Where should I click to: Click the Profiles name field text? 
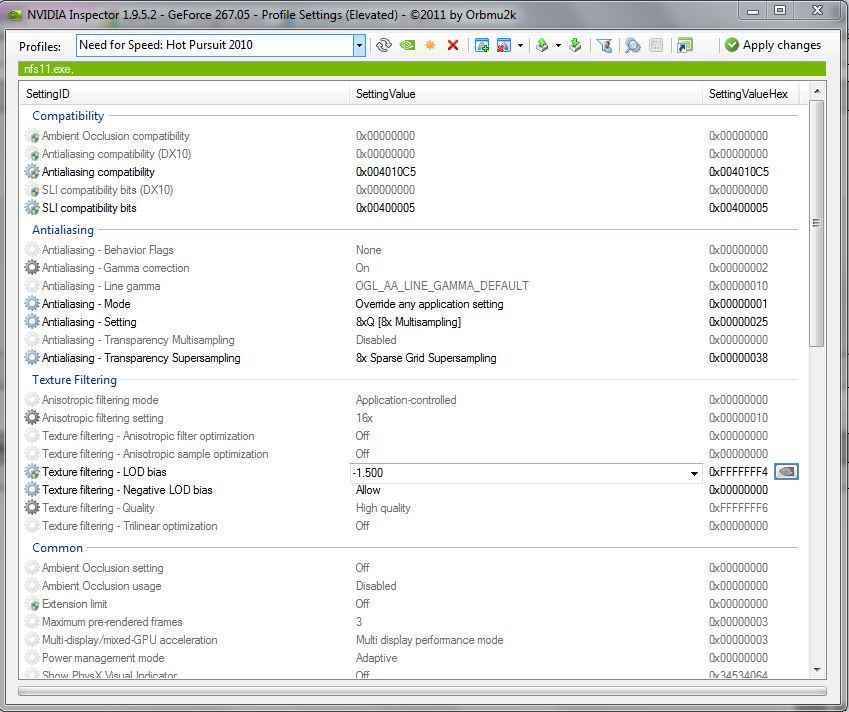[x=166, y=45]
